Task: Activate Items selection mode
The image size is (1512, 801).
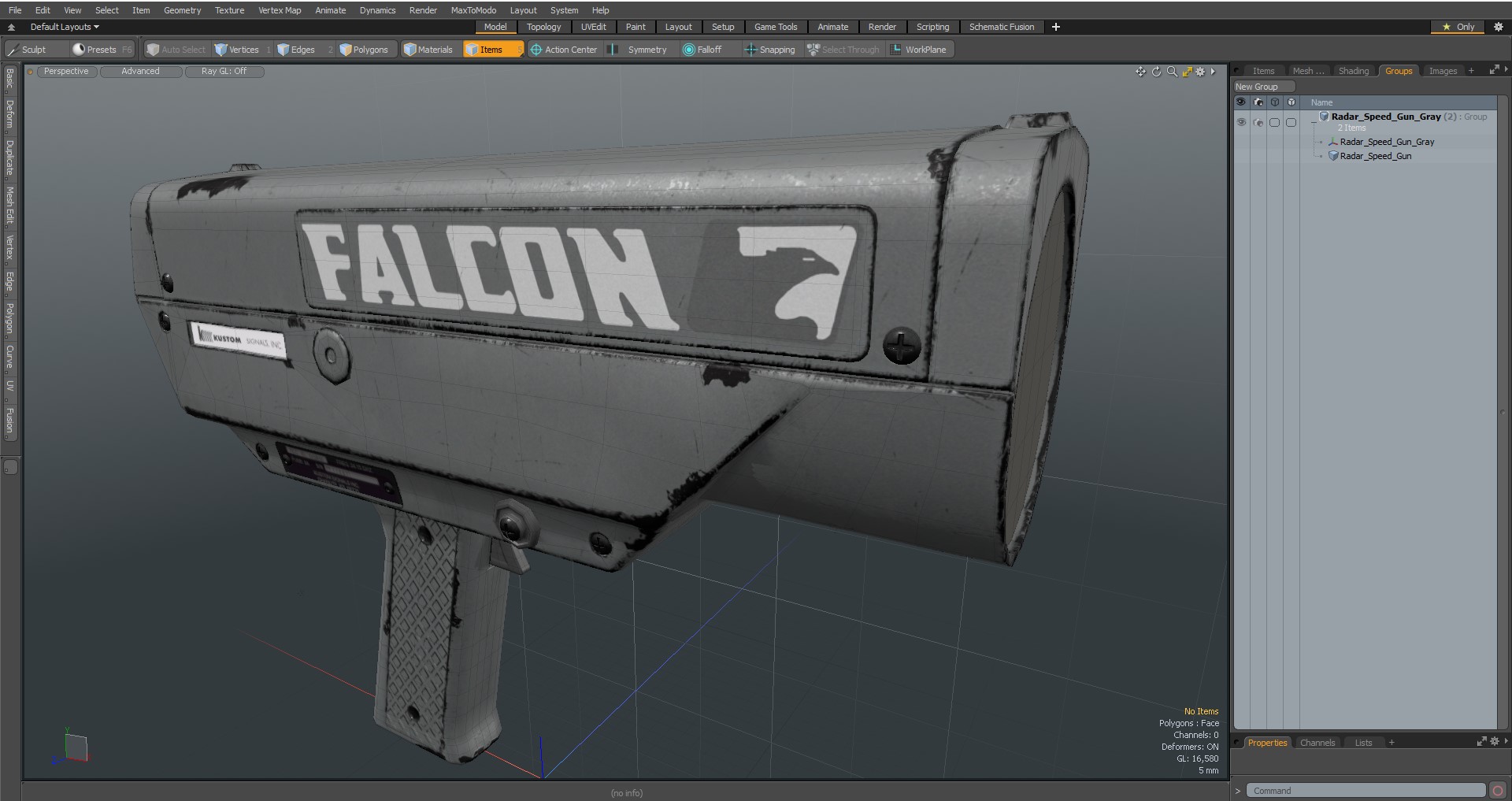Action: [493, 50]
